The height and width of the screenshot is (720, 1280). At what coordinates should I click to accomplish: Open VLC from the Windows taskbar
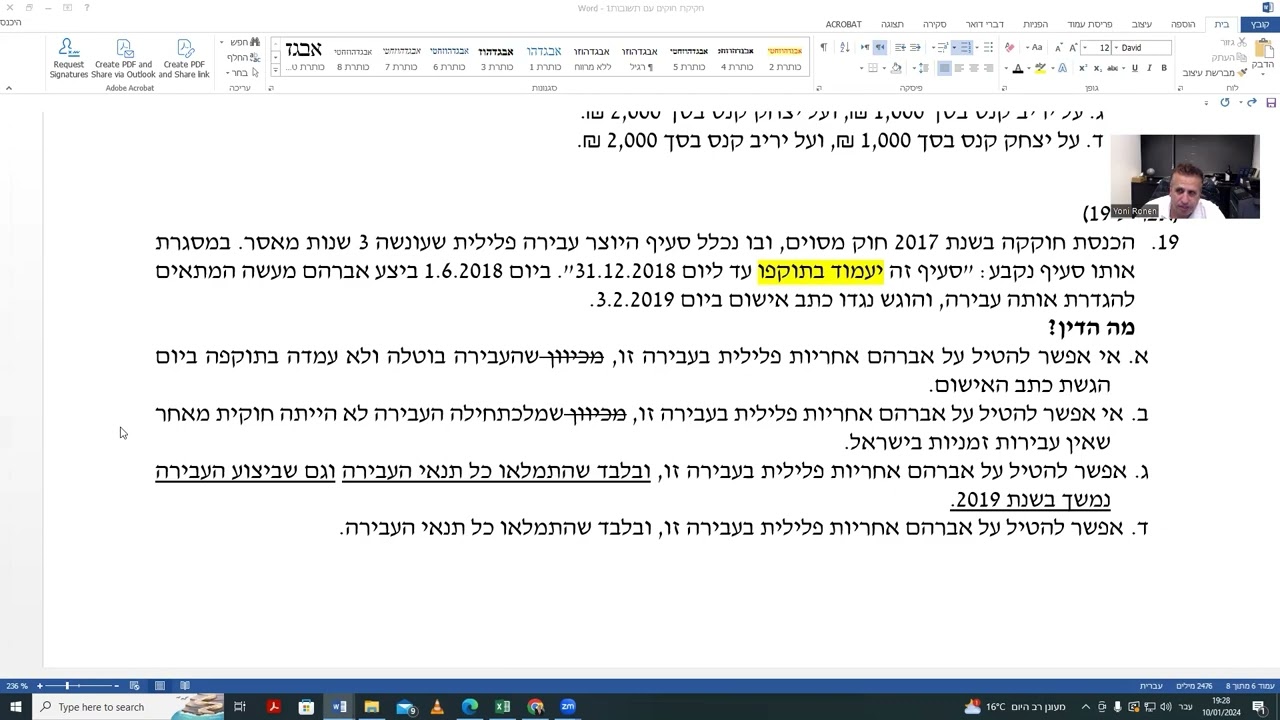437,707
